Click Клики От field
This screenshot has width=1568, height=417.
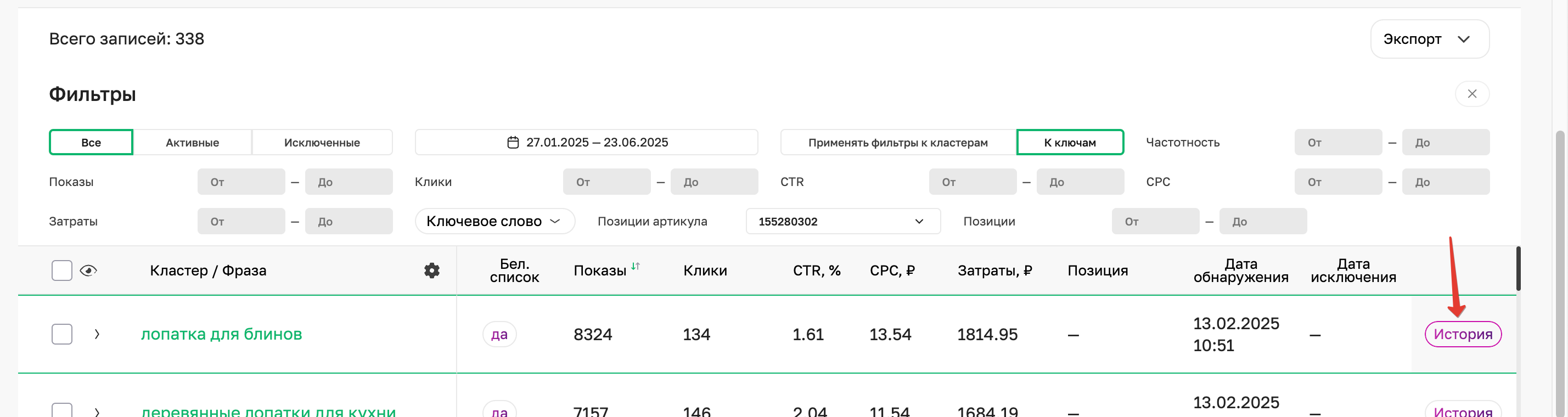coord(607,182)
